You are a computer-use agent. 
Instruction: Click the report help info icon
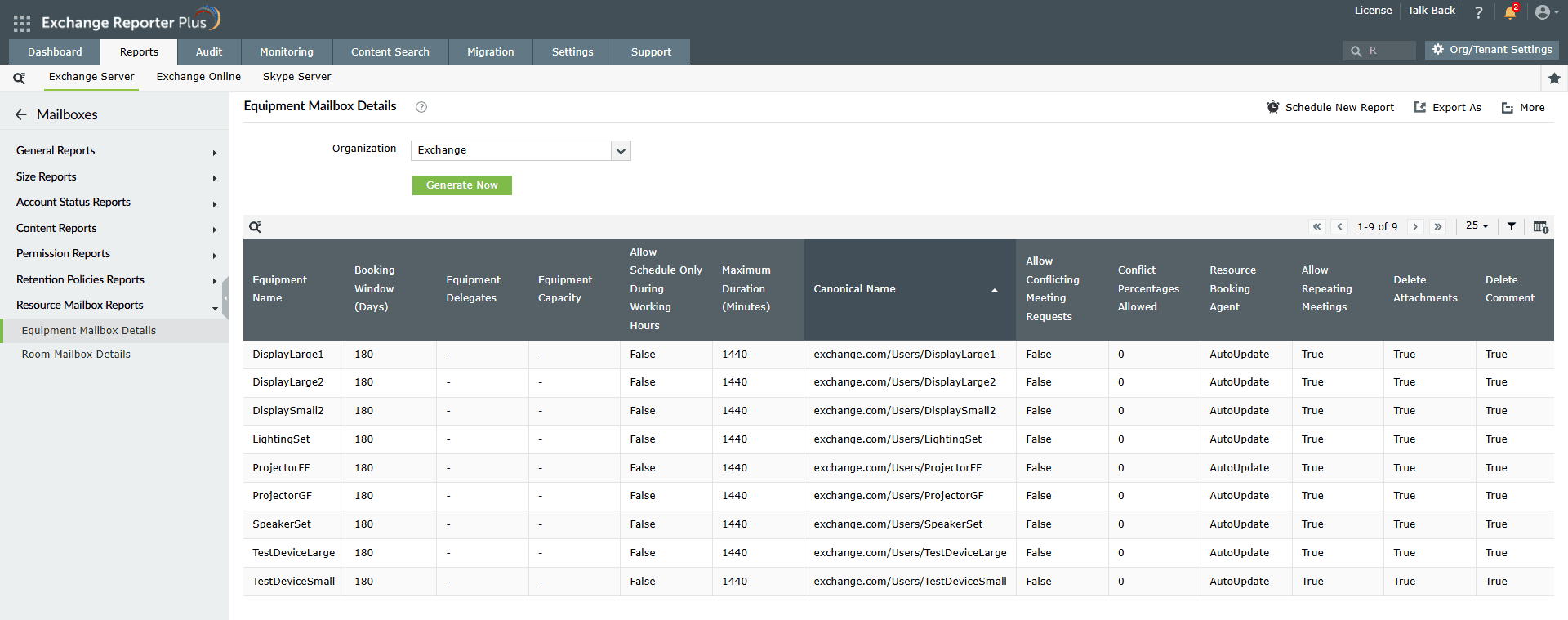tap(421, 107)
